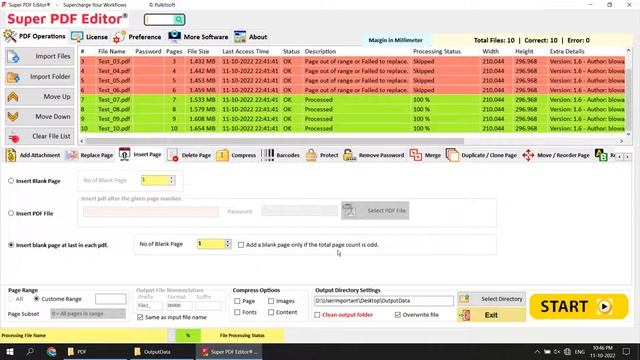Toggle Same as input file name
Viewport: 640px width, 360px height.
pos(140,317)
